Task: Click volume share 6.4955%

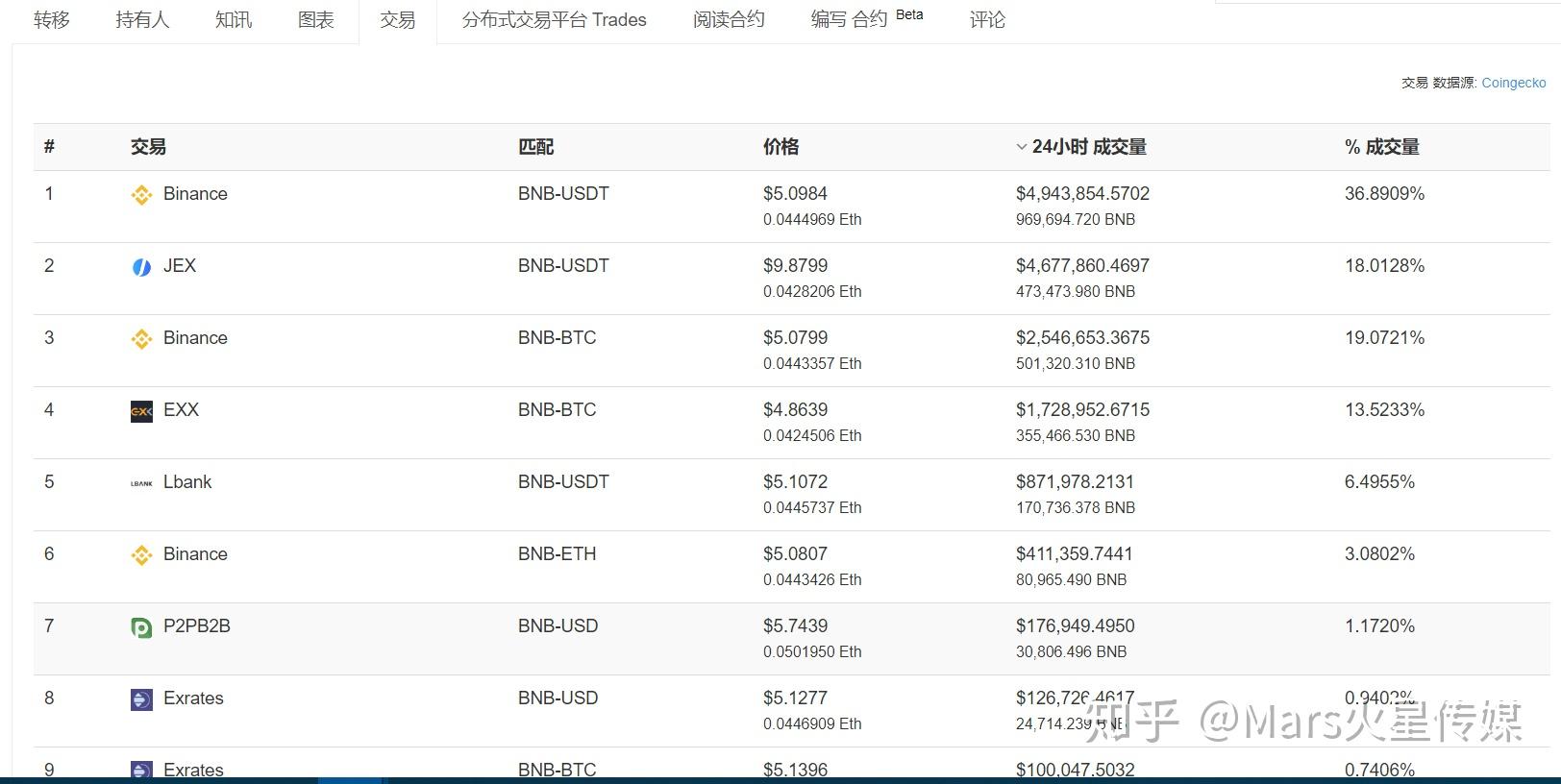Action: tap(1379, 482)
